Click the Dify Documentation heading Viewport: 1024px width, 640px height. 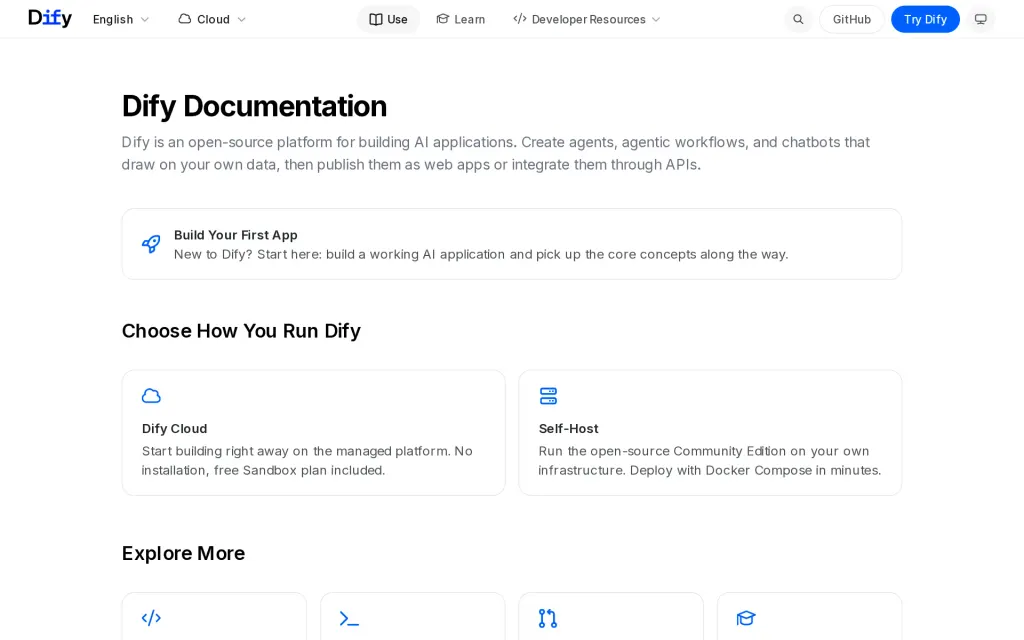pyautogui.click(x=254, y=106)
